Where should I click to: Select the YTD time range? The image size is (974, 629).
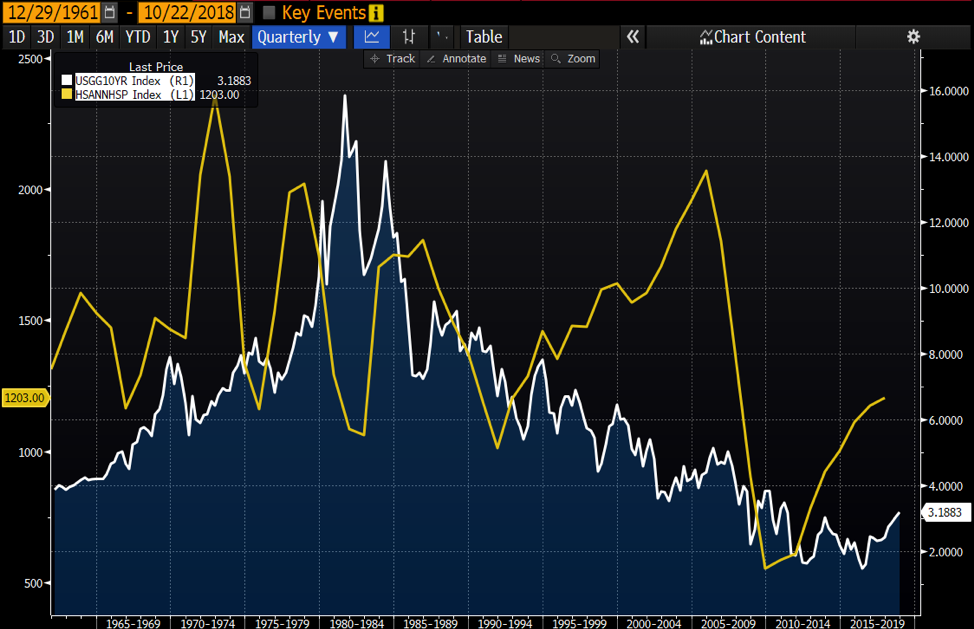(138, 37)
